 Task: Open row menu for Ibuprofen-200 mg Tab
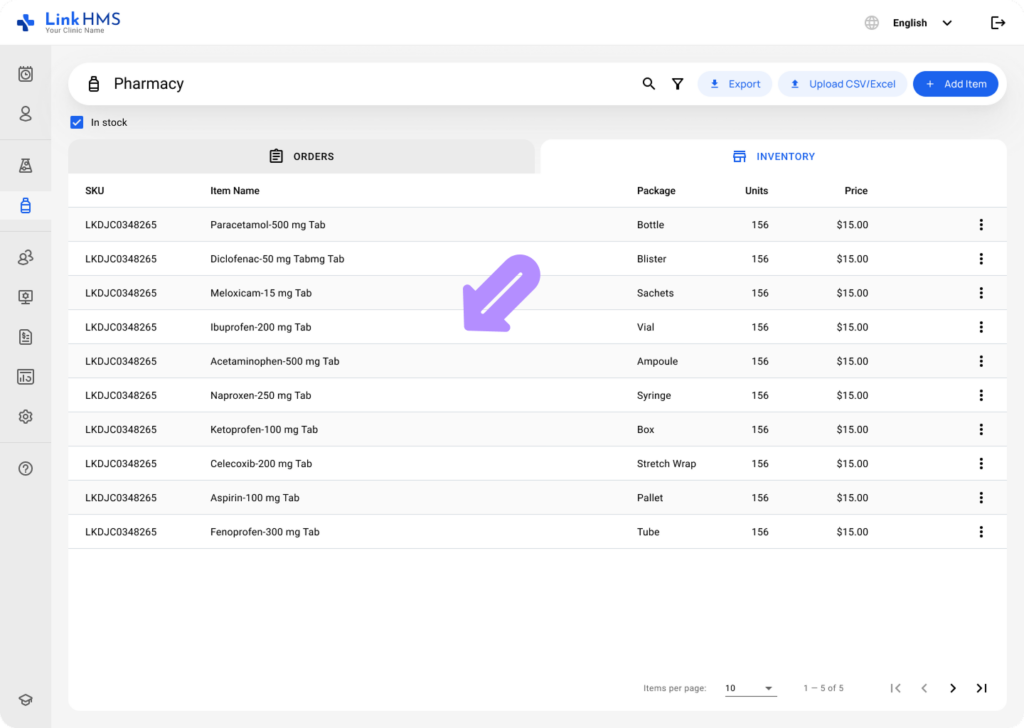point(981,327)
